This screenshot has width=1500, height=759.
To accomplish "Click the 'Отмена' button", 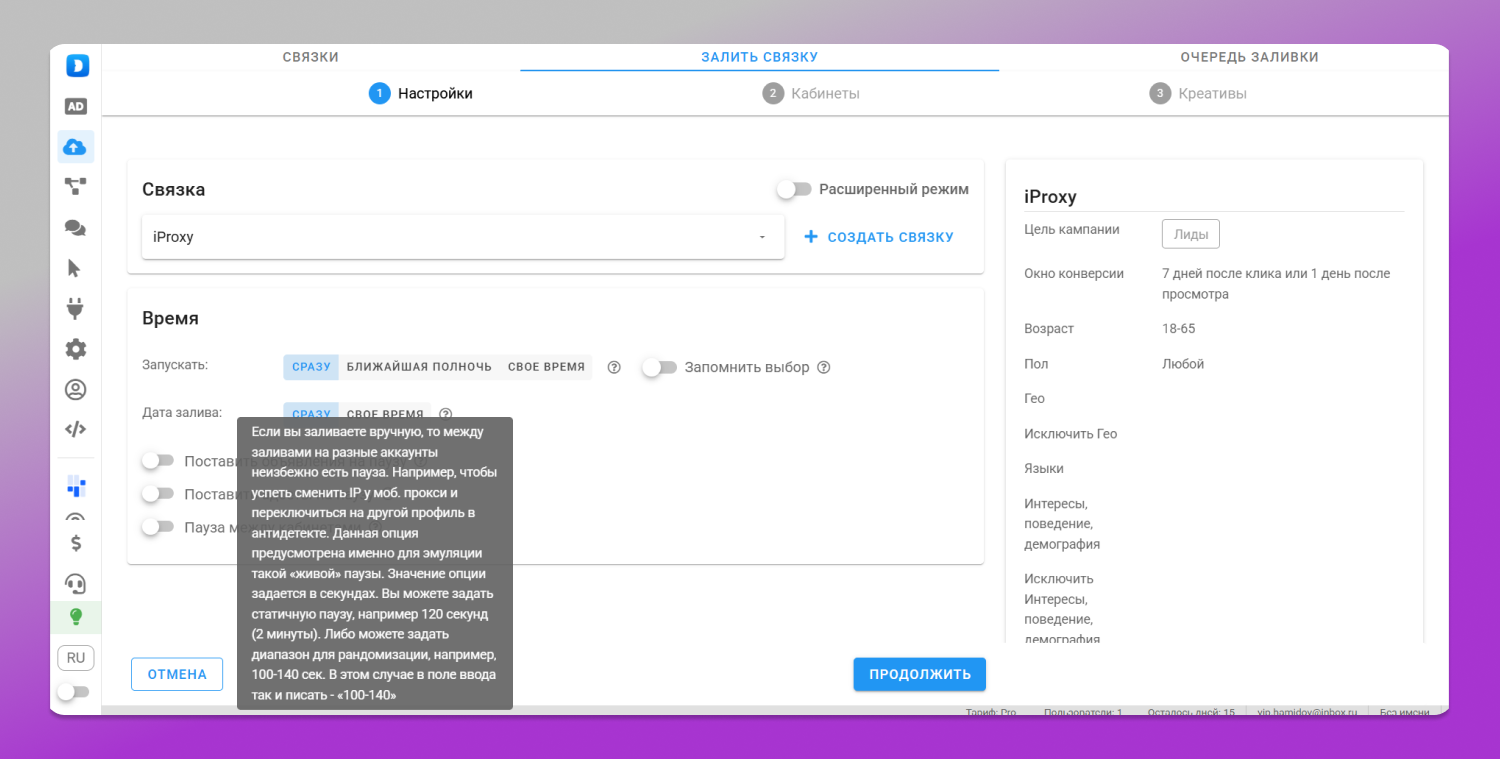I will point(177,674).
